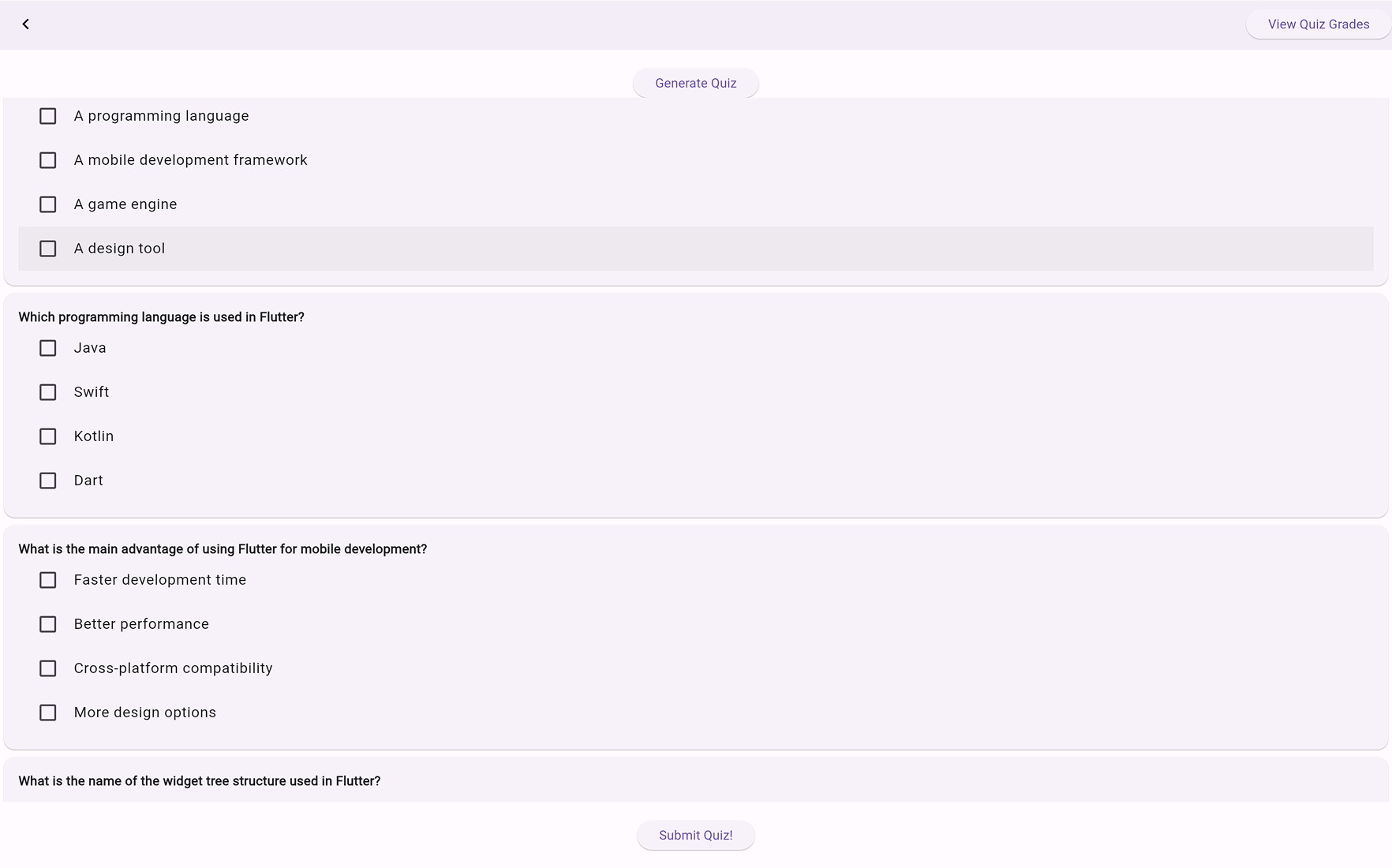Check the "Better performance" option
The height and width of the screenshot is (868, 1392).
click(x=48, y=623)
